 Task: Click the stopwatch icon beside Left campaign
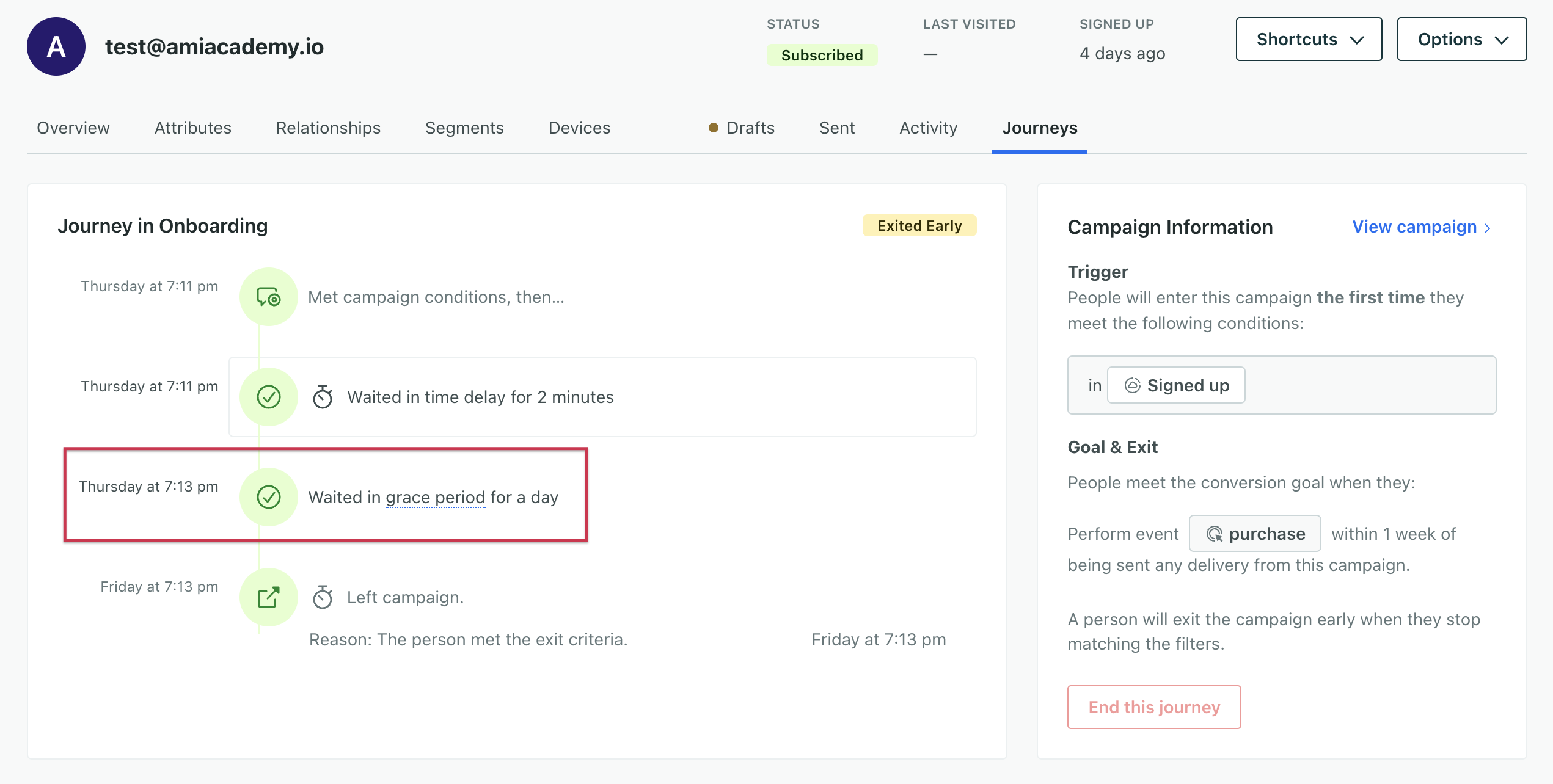[x=323, y=597]
